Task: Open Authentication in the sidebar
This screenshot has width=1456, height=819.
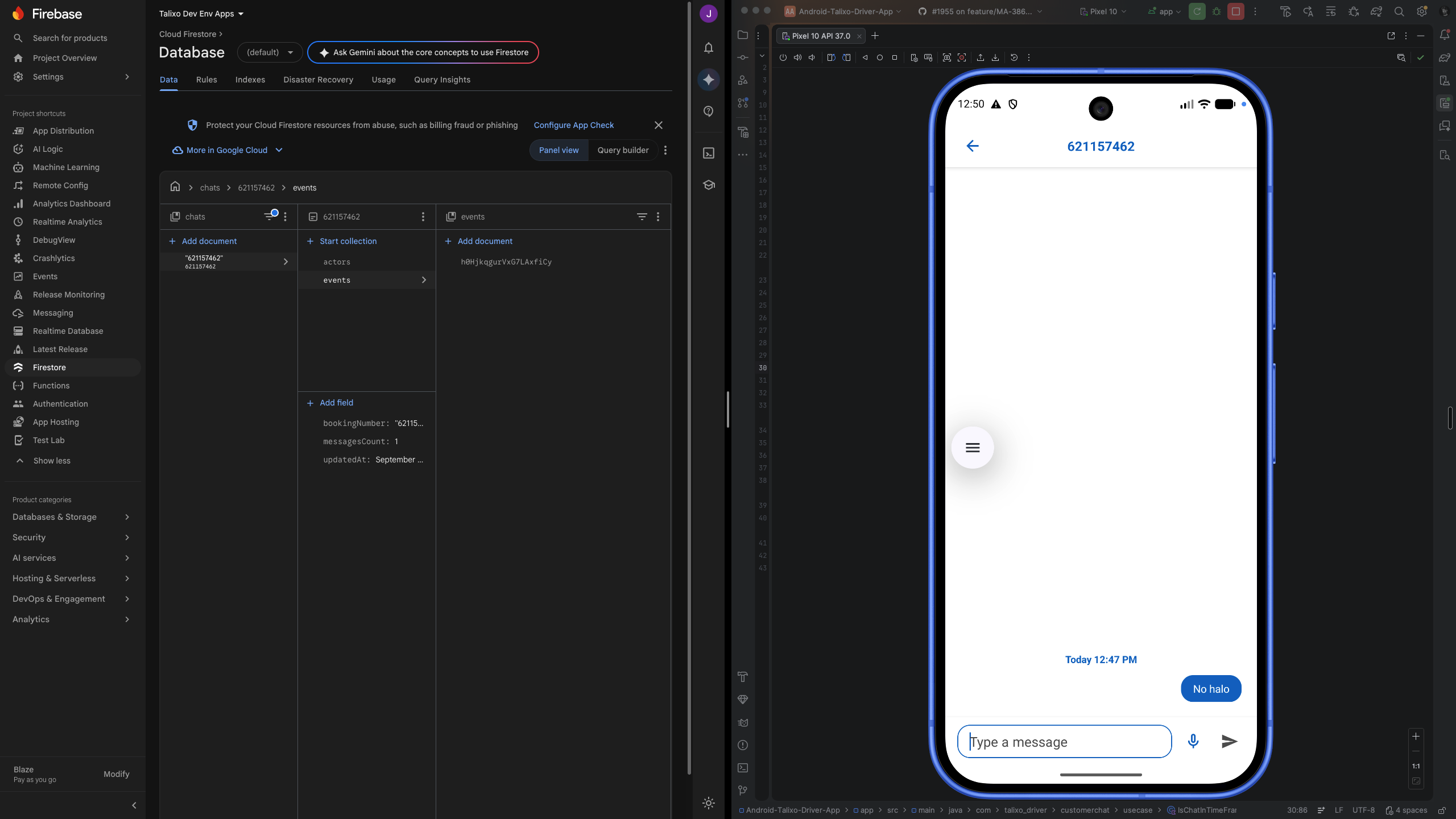Action: (x=60, y=404)
